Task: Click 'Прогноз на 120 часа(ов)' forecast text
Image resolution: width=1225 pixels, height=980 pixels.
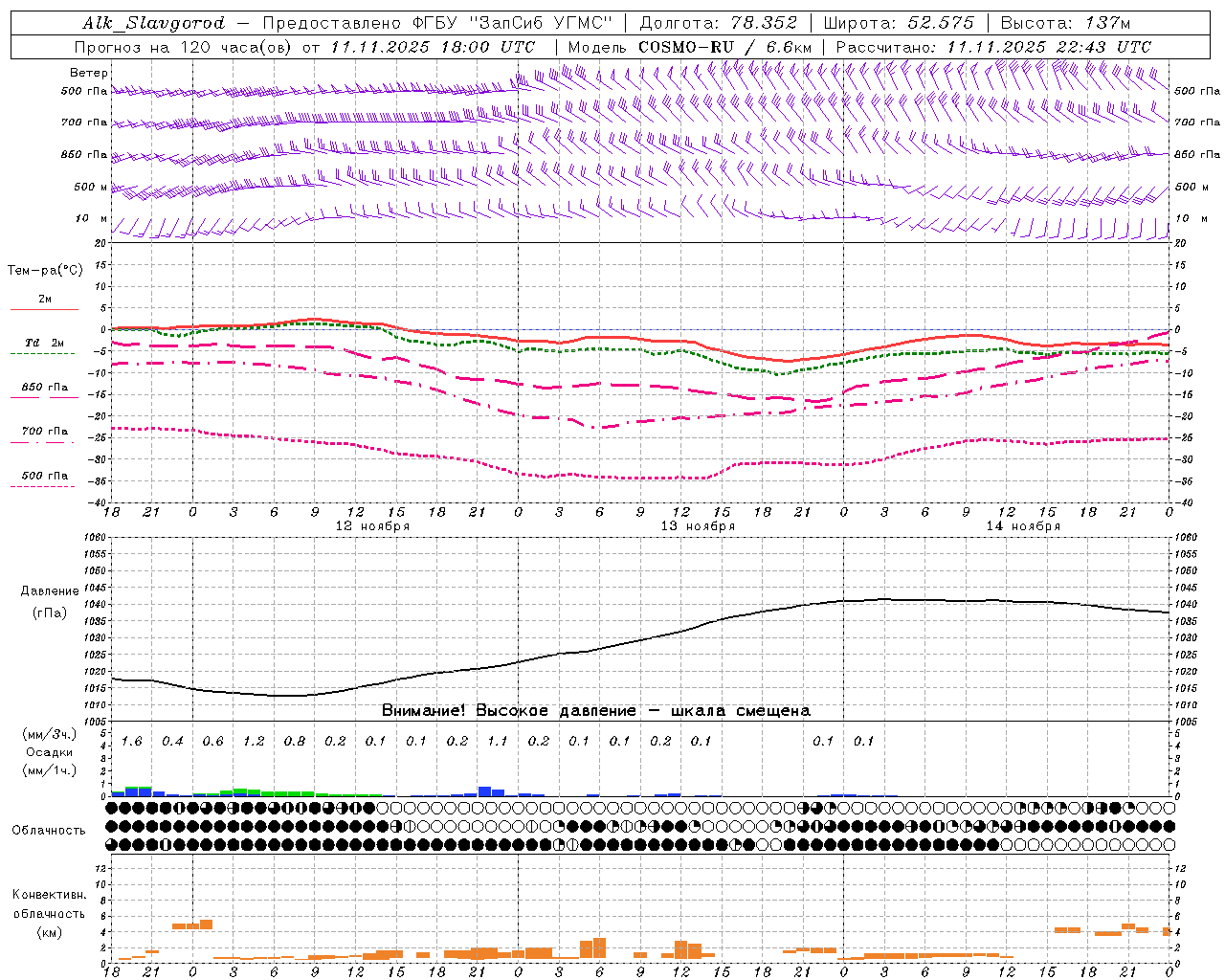Action: tap(185, 47)
